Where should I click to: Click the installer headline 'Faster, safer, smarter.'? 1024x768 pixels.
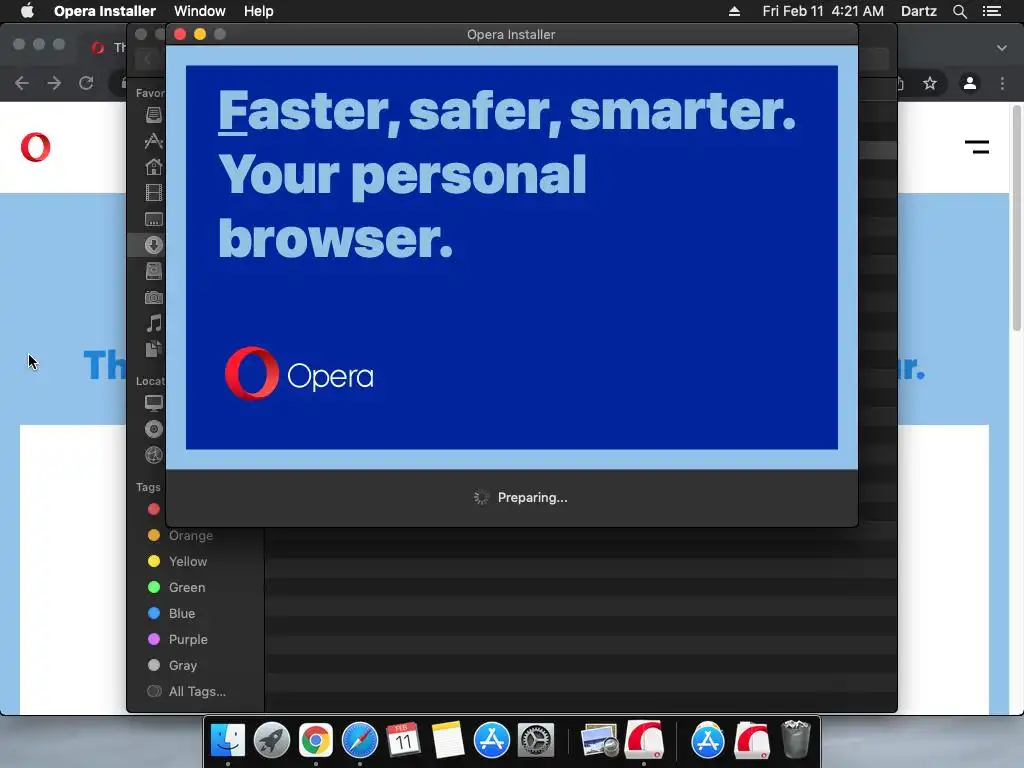pos(507,111)
